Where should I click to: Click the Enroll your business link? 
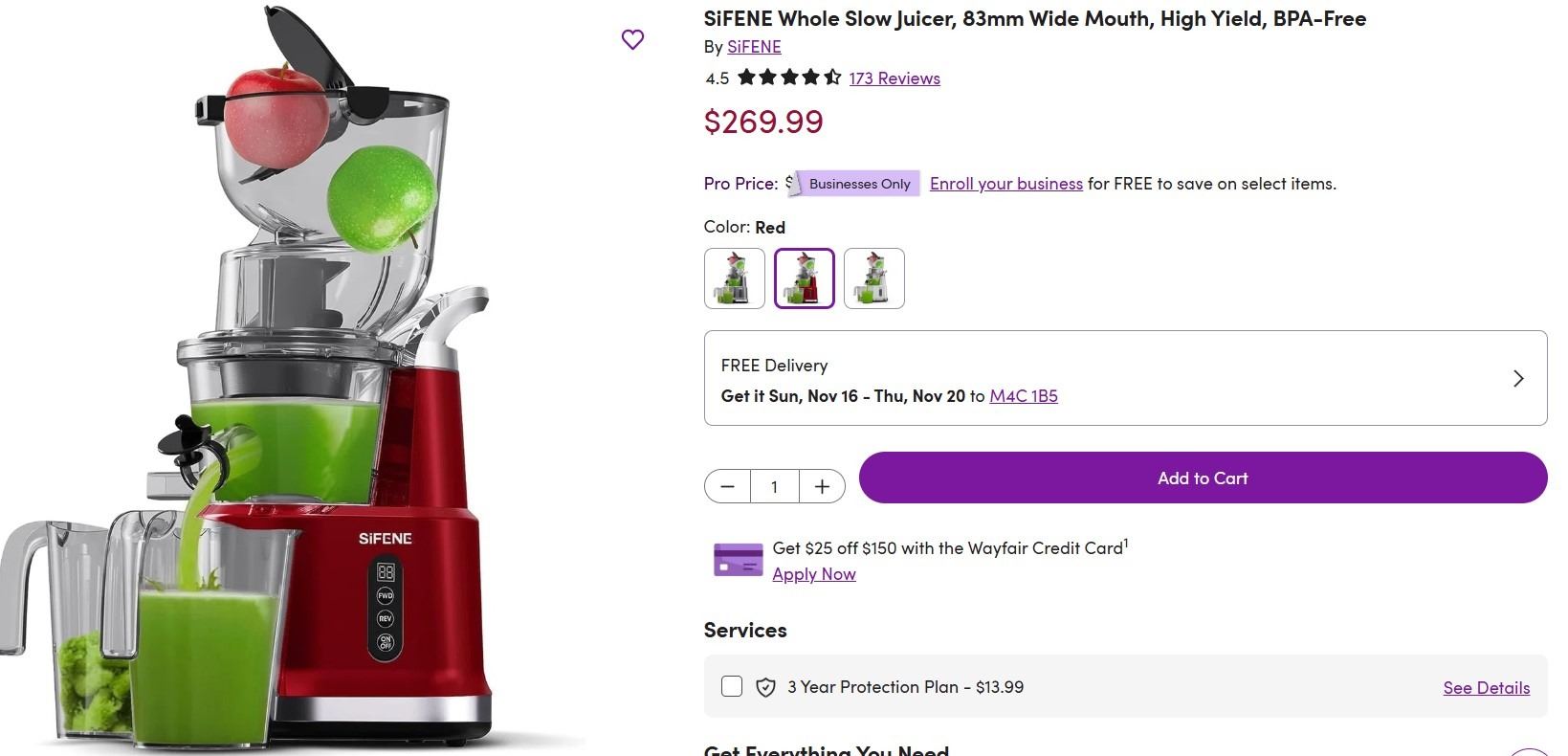click(x=1005, y=184)
